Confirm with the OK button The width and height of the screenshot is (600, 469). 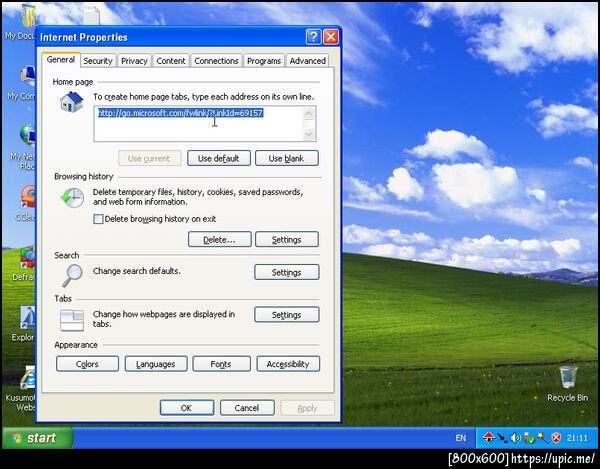187,408
